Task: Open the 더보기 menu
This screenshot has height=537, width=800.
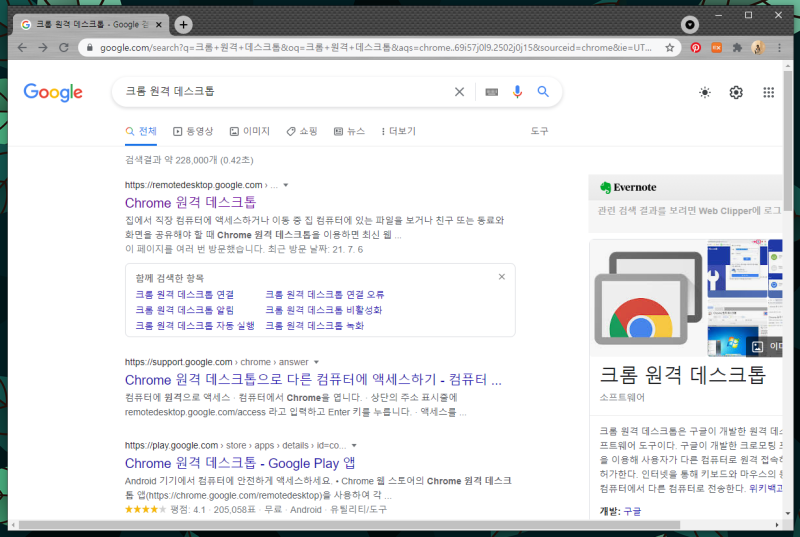Action: (x=398, y=132)
